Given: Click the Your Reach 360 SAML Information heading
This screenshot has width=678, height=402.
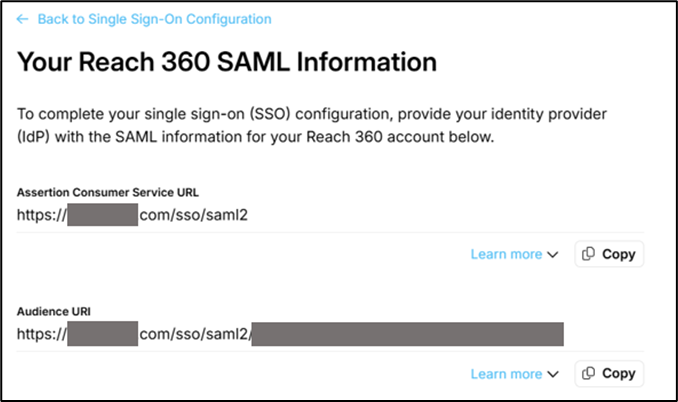Looking at the screenshot, I should tap(227, 62).
